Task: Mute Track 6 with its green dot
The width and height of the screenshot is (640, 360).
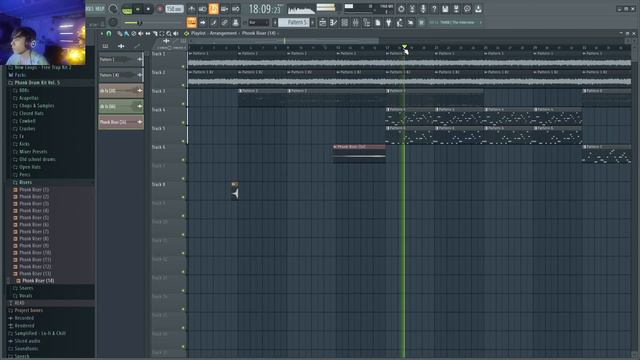Action: tap(183, 160)
